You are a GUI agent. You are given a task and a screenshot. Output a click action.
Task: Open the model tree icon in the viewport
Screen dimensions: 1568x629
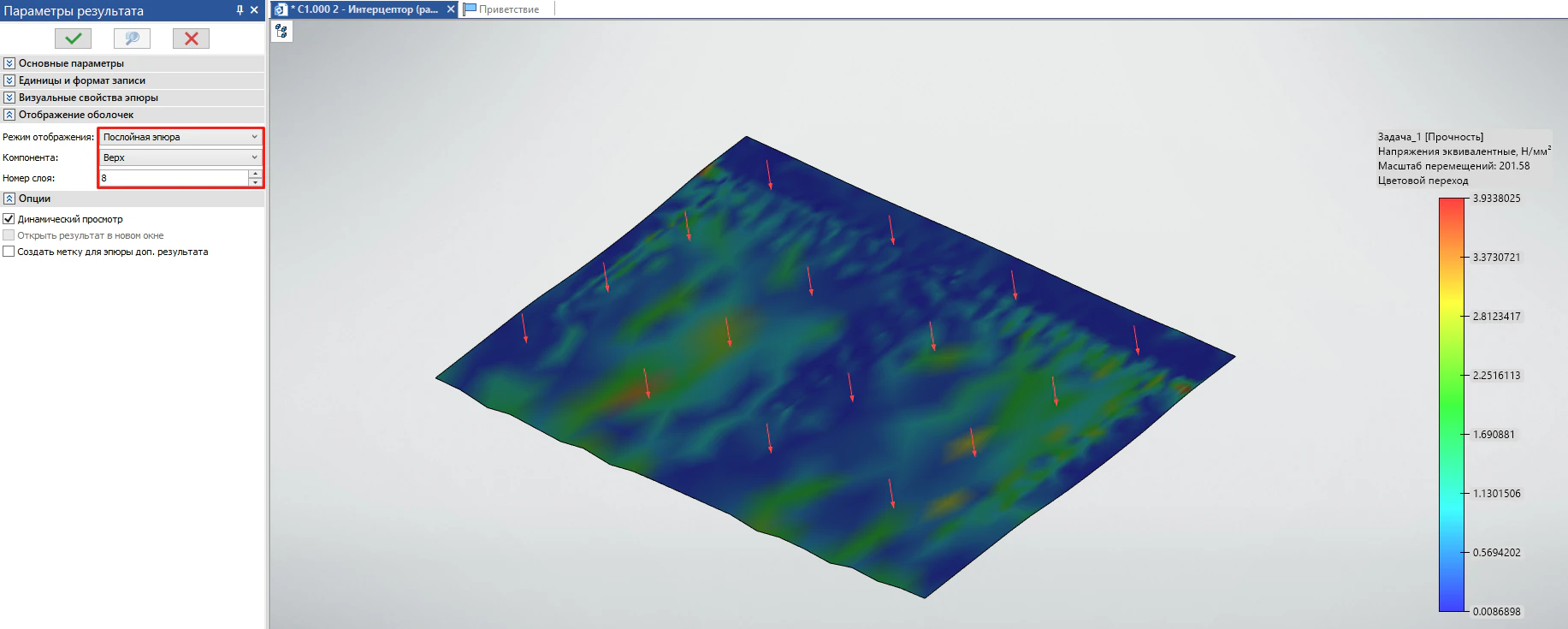click(x=281, y=32)
